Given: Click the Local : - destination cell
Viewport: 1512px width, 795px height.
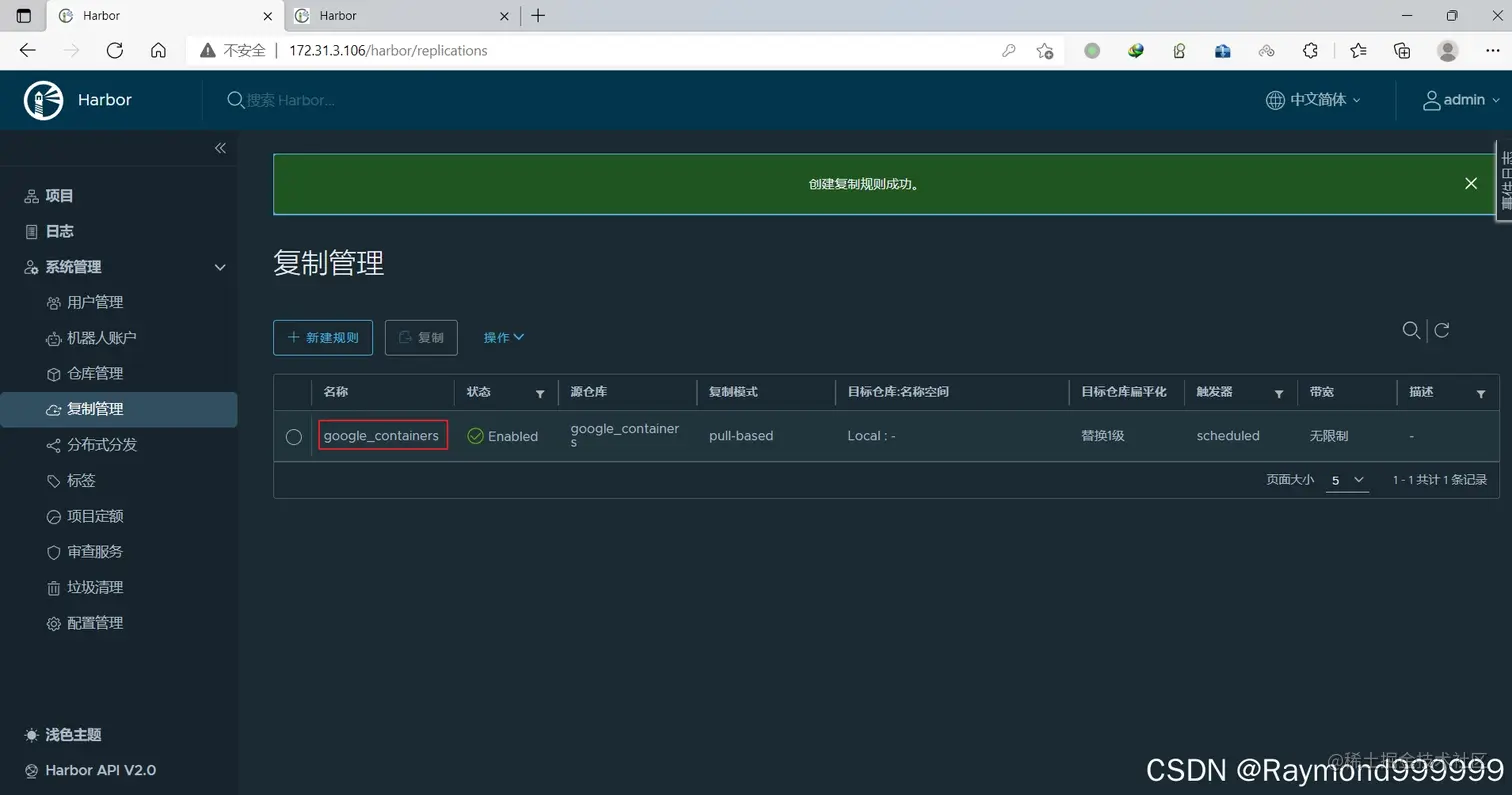Looking at the screenshot, I should [871, 436].
